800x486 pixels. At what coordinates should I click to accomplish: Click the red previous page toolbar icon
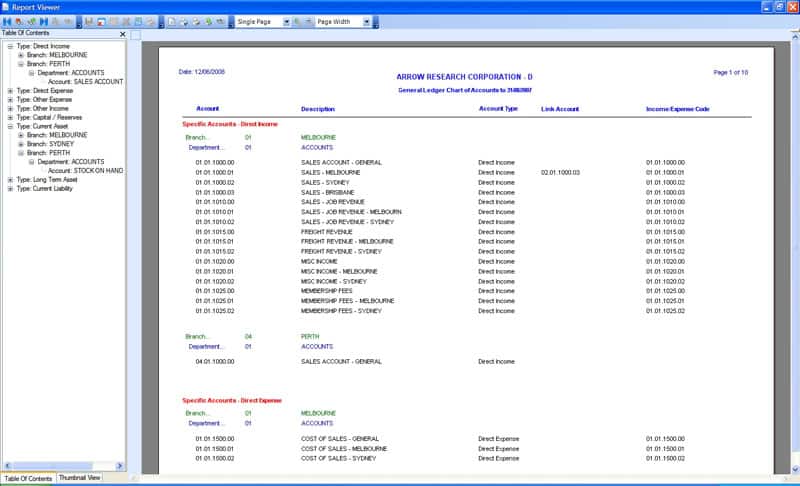point(19,22)
